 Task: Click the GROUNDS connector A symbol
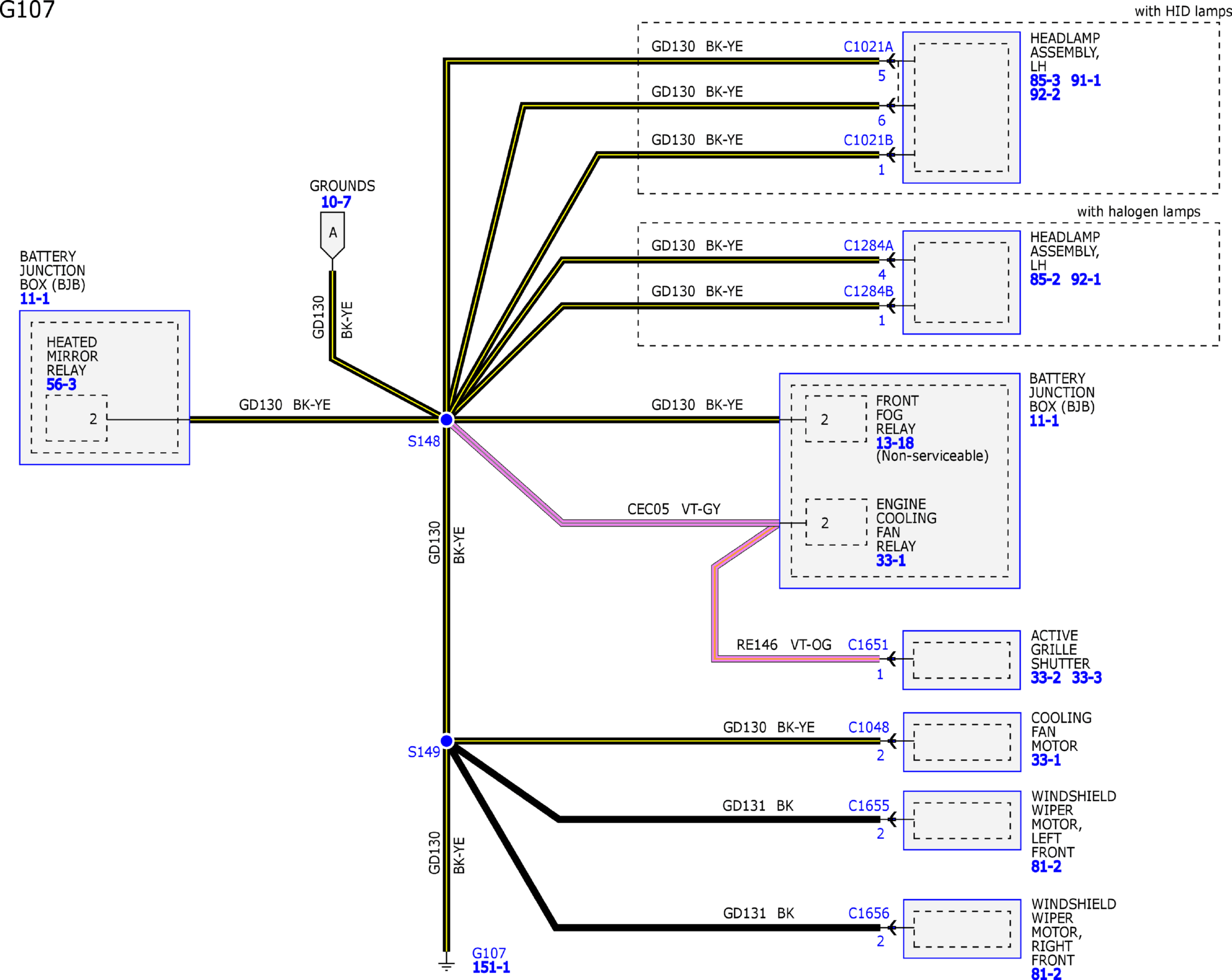tap(333, 234)
